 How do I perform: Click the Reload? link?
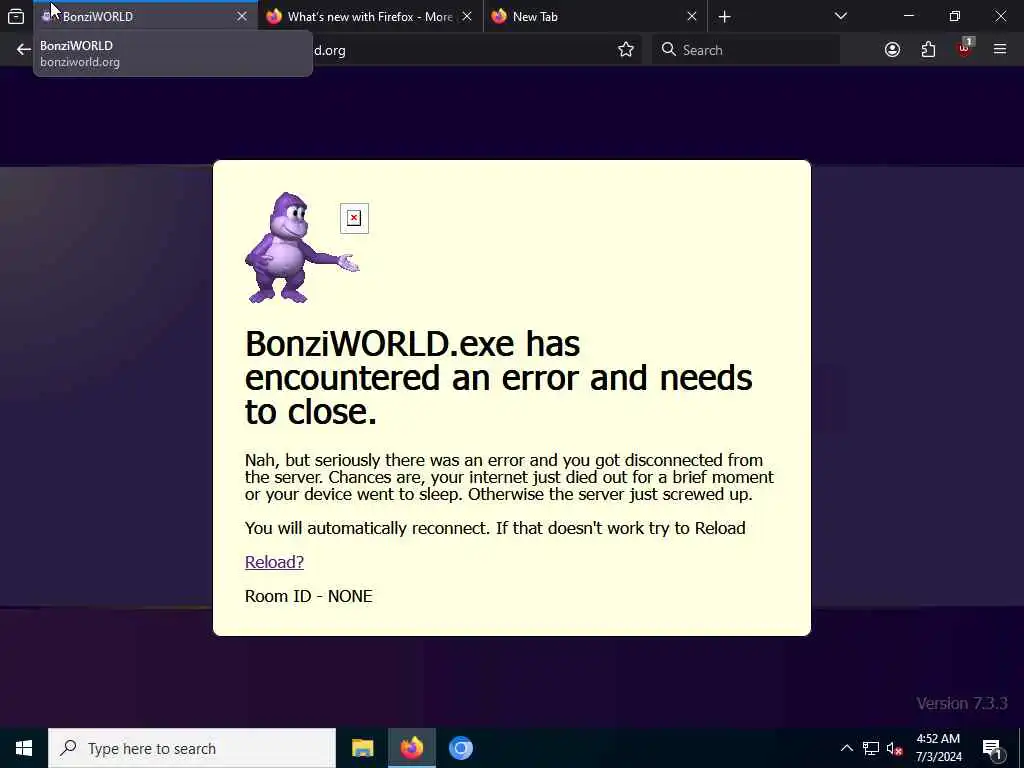[x=274, y=562]
